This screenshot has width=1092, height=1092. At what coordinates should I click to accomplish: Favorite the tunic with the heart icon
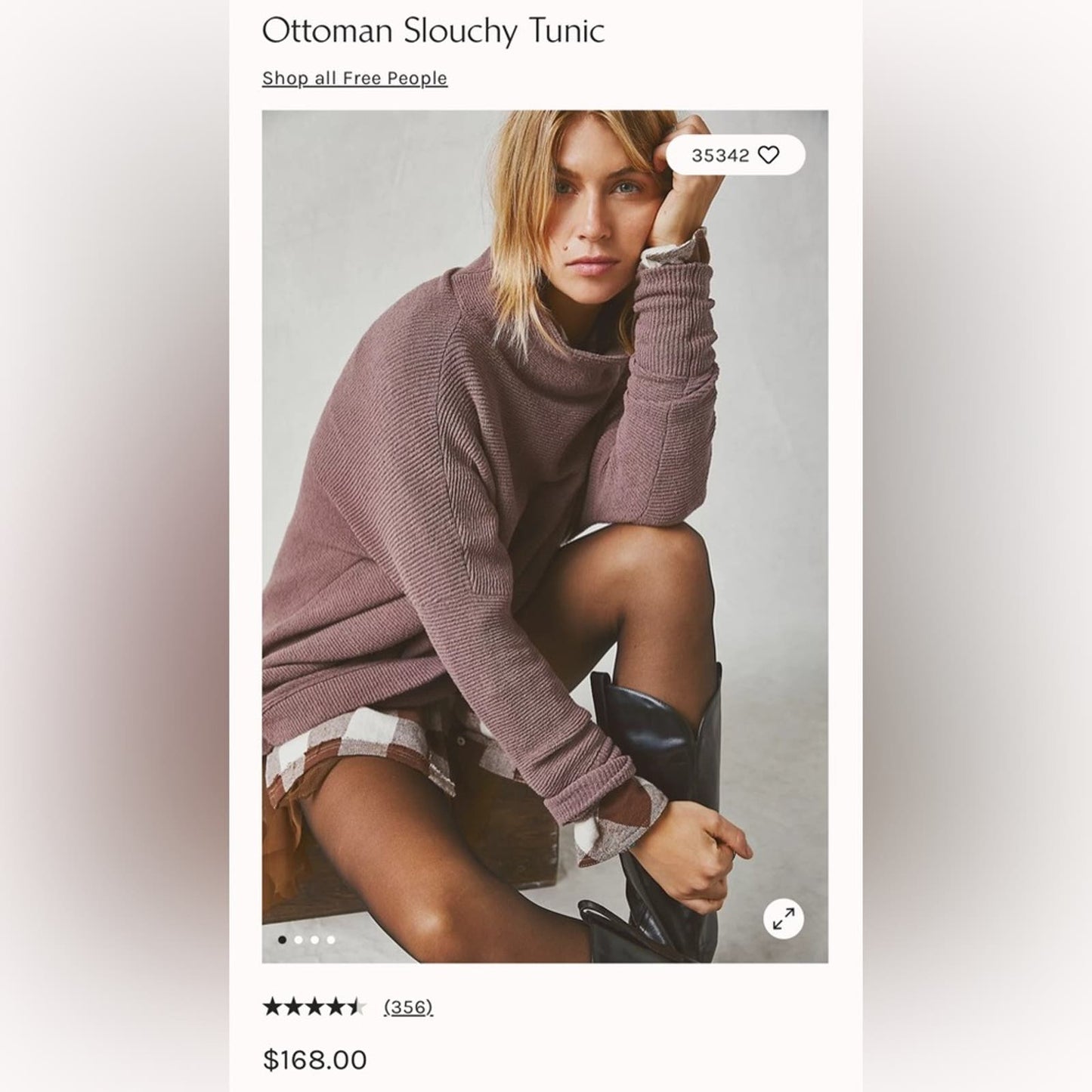768,155
